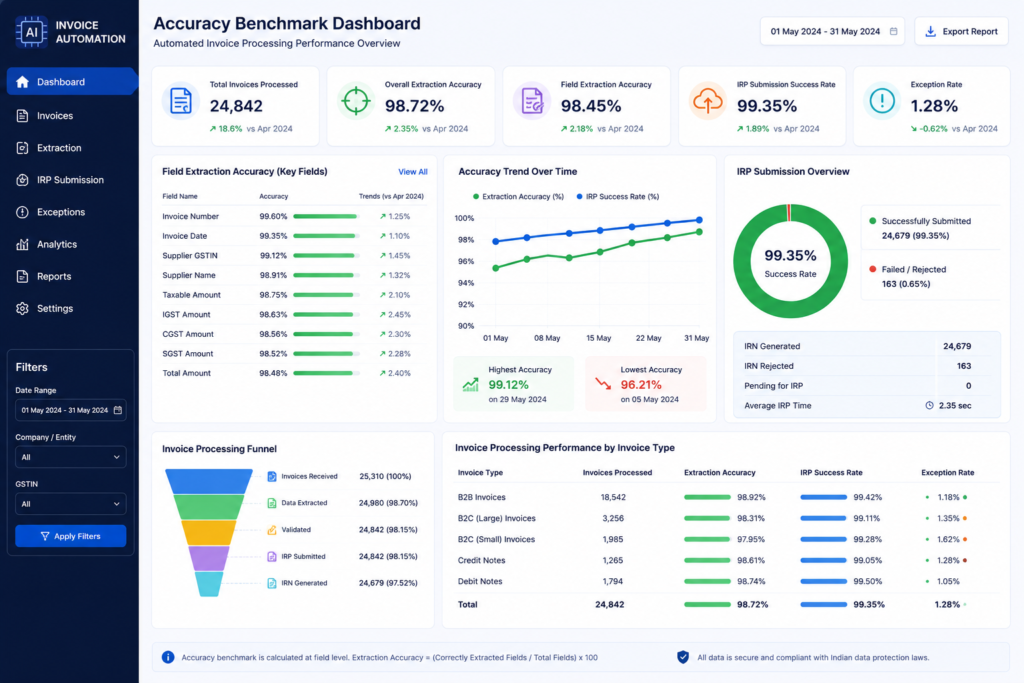Click the Reports icon in sidebar
Screen dimensions: 1024x683
(x=22, y=276)
